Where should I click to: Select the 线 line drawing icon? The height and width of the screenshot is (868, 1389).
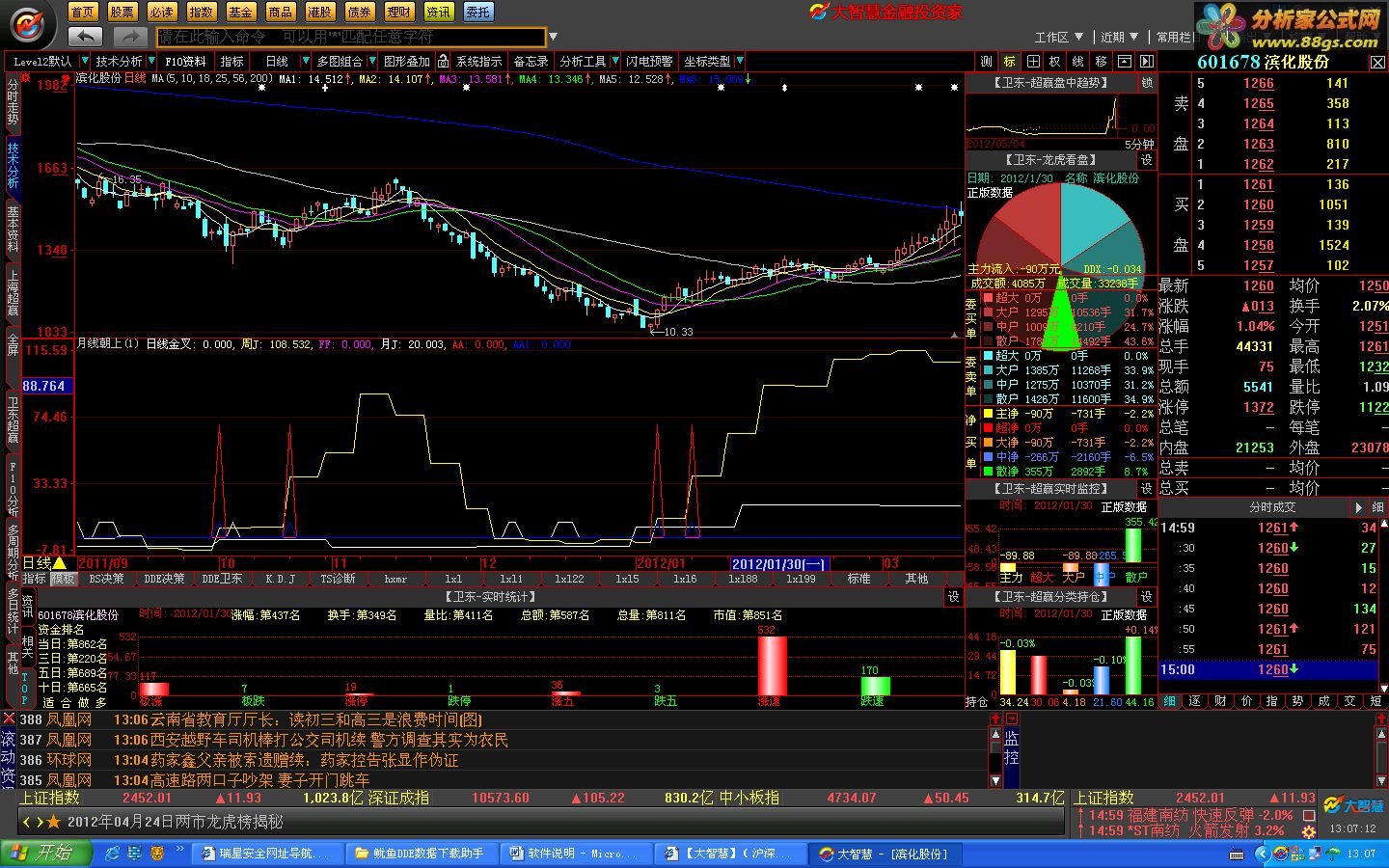(x=1078, y=61)
